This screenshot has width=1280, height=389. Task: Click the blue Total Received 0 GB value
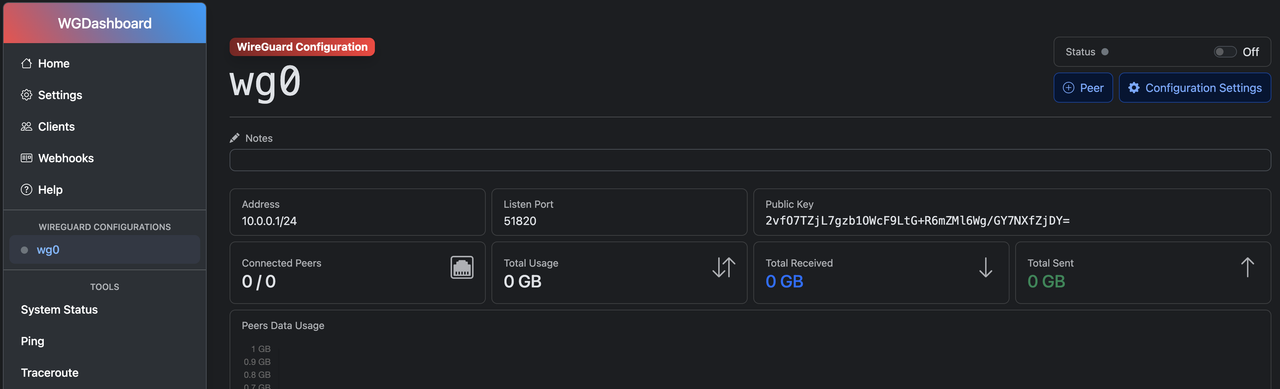(x=785, y=282)
